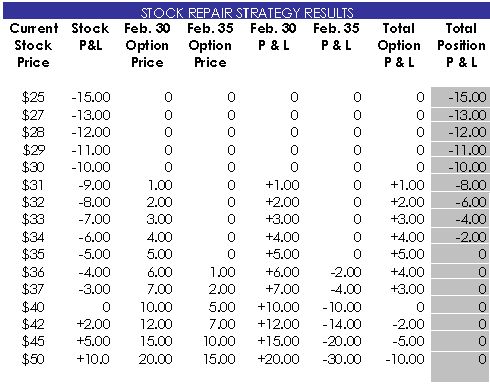490x386 pixels.
Task: Select the $40 stock price cell
Action: click(33, 307)
